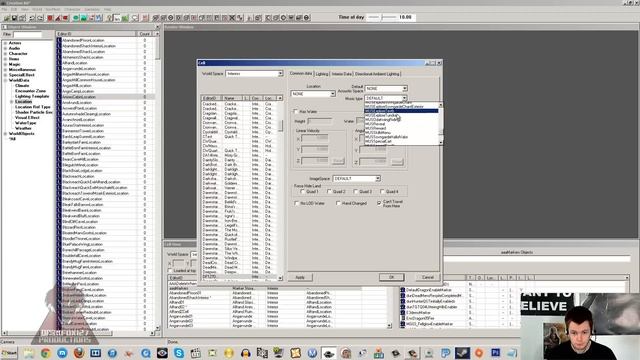Screen dimensions: 640x360
Task: Click the Redo toolbar icon
Action: click(x=40, y=18)
